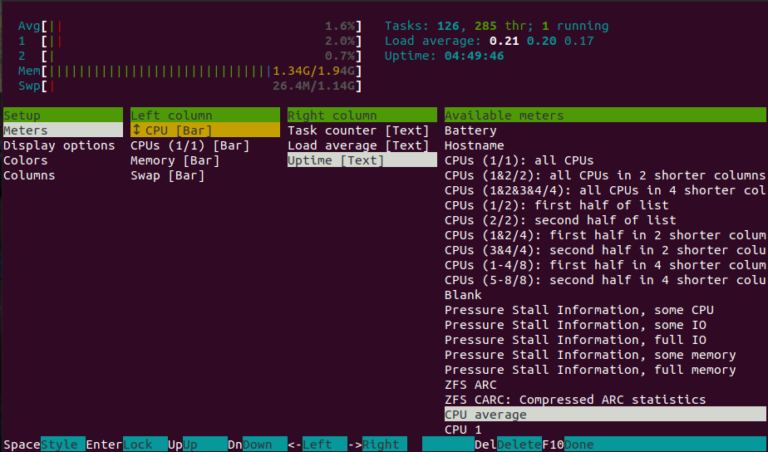Choose Hostname from Available meters
The image size is (768, 452).
[473, 146]
